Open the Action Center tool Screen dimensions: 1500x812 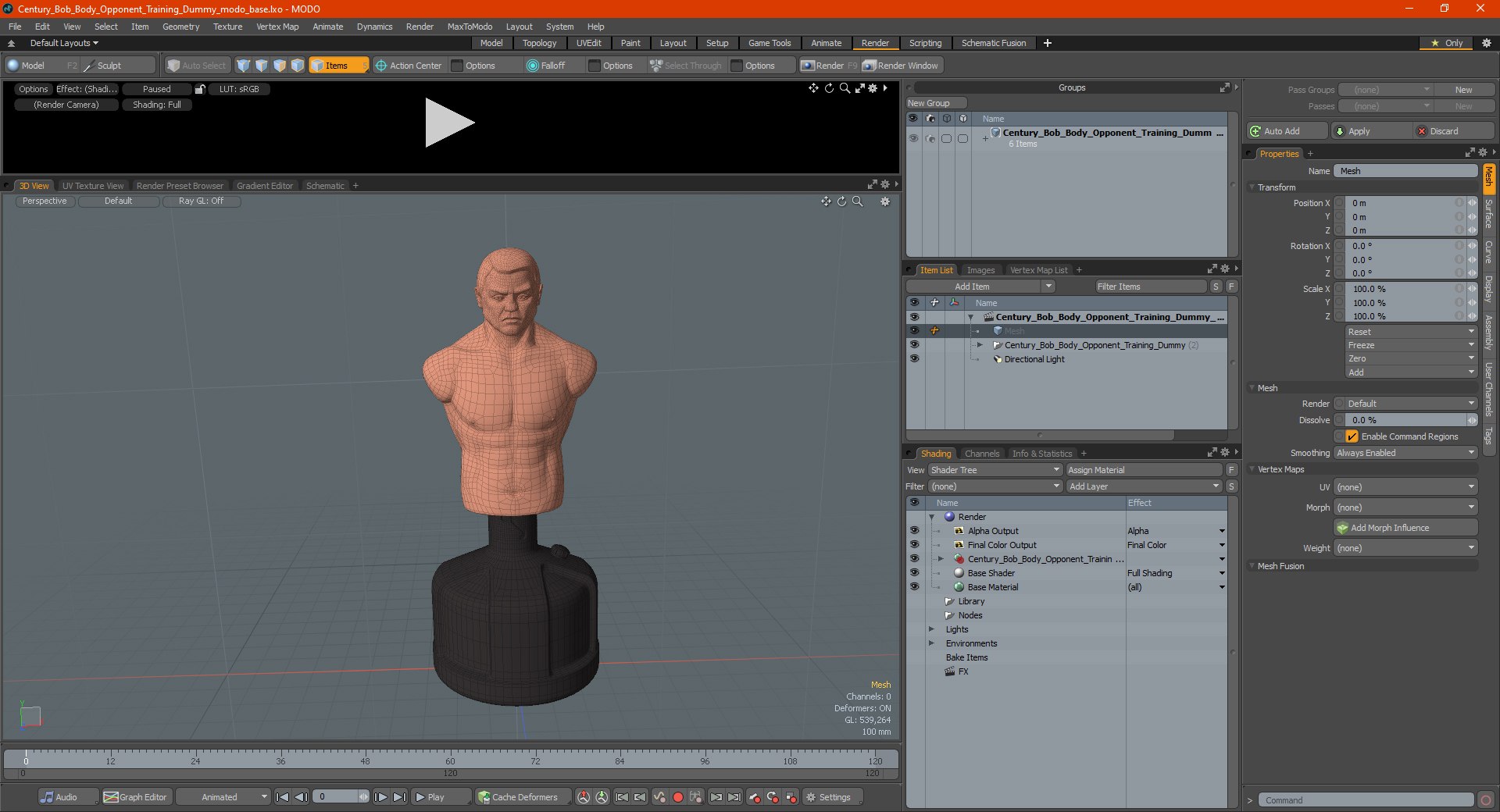pos(409,66)
